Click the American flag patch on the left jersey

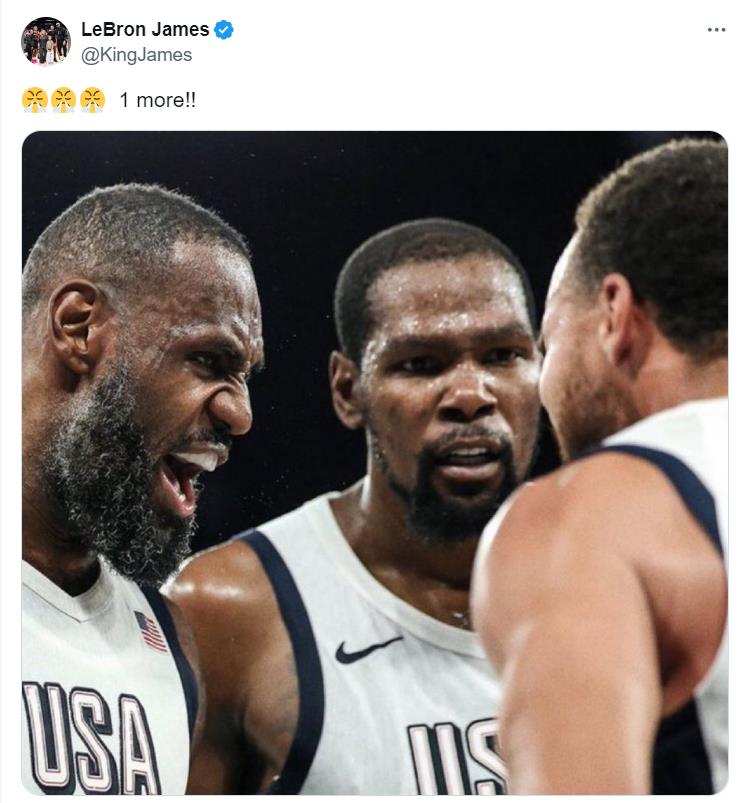[151, 631]
